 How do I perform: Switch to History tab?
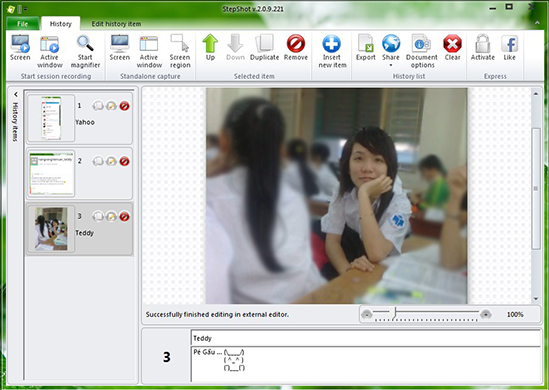coord(61,24)
